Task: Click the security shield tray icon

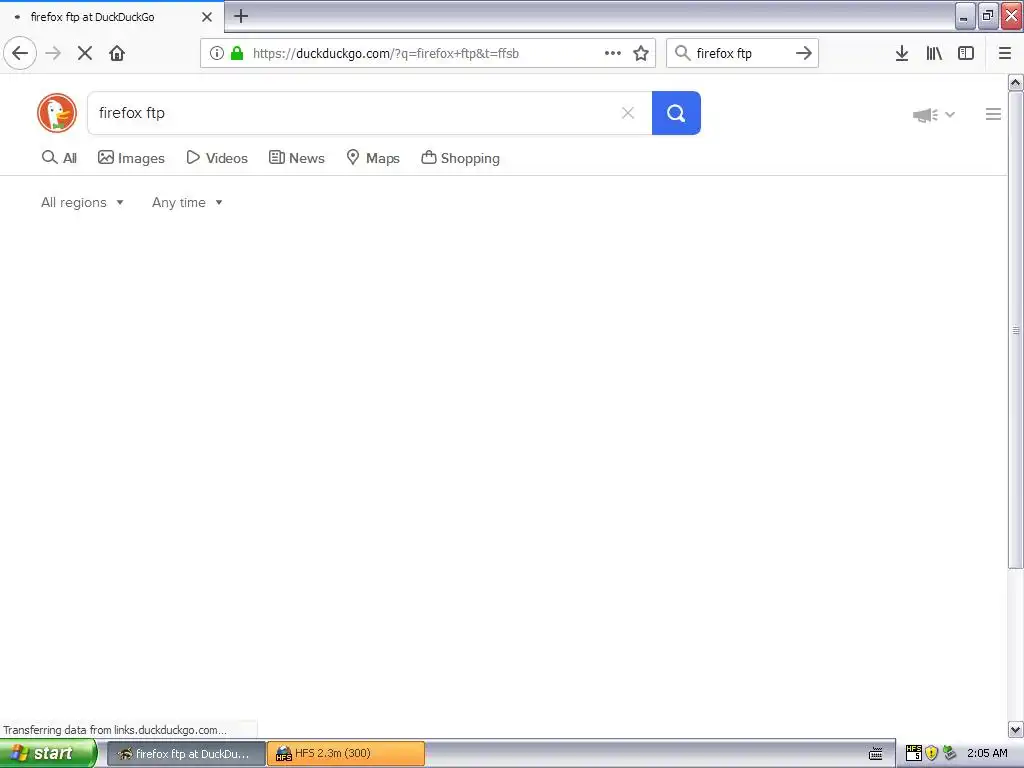Action: pyautogui.click(x=932, y=753)
